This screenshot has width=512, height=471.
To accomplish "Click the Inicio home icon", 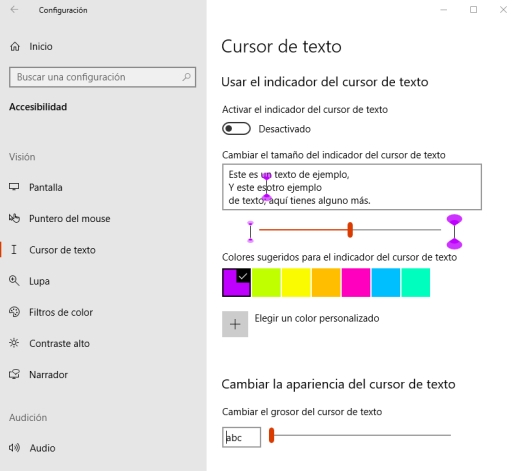I will [x=15, y=46].
